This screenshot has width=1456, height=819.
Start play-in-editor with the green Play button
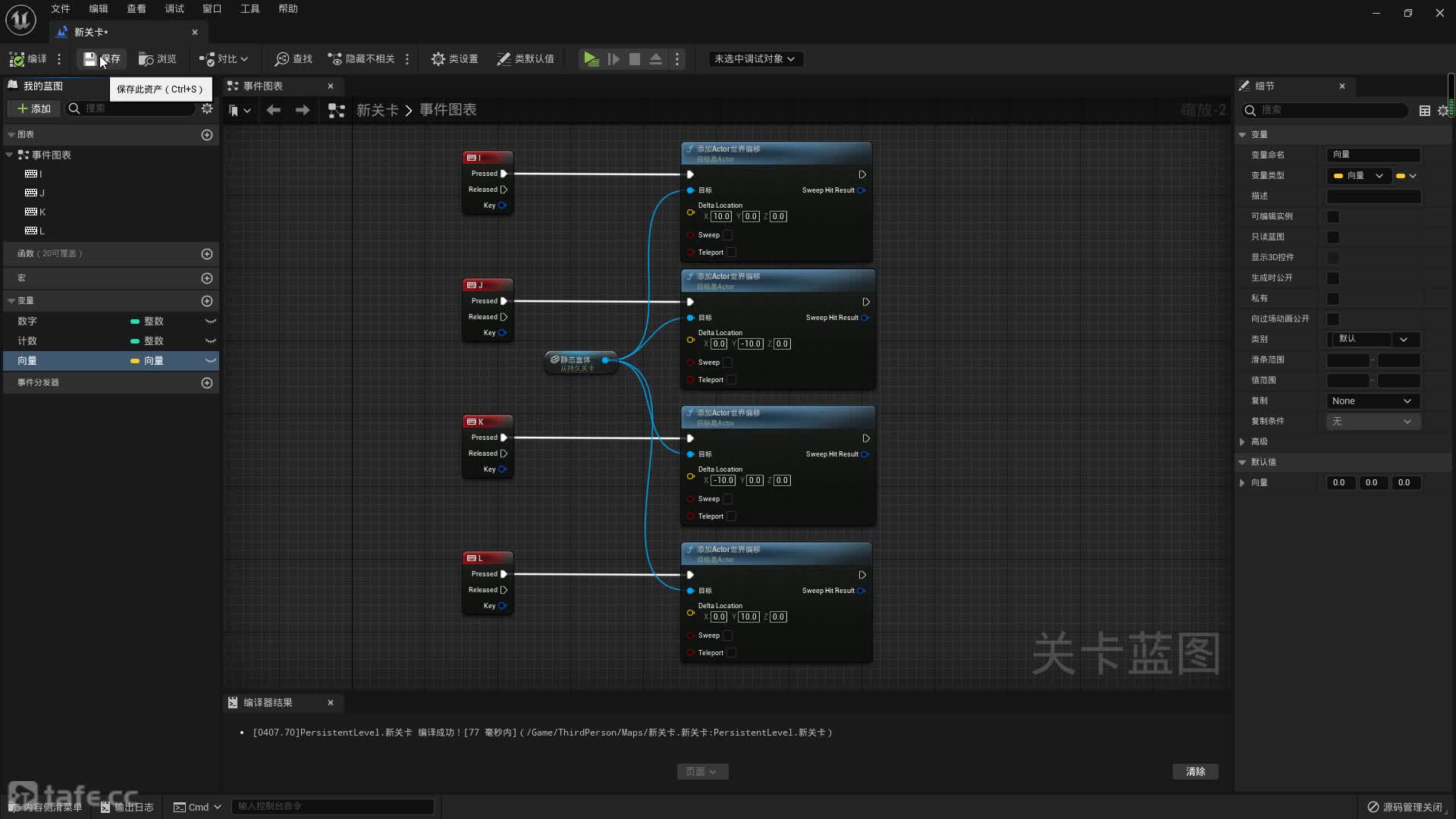click(591, 59)
